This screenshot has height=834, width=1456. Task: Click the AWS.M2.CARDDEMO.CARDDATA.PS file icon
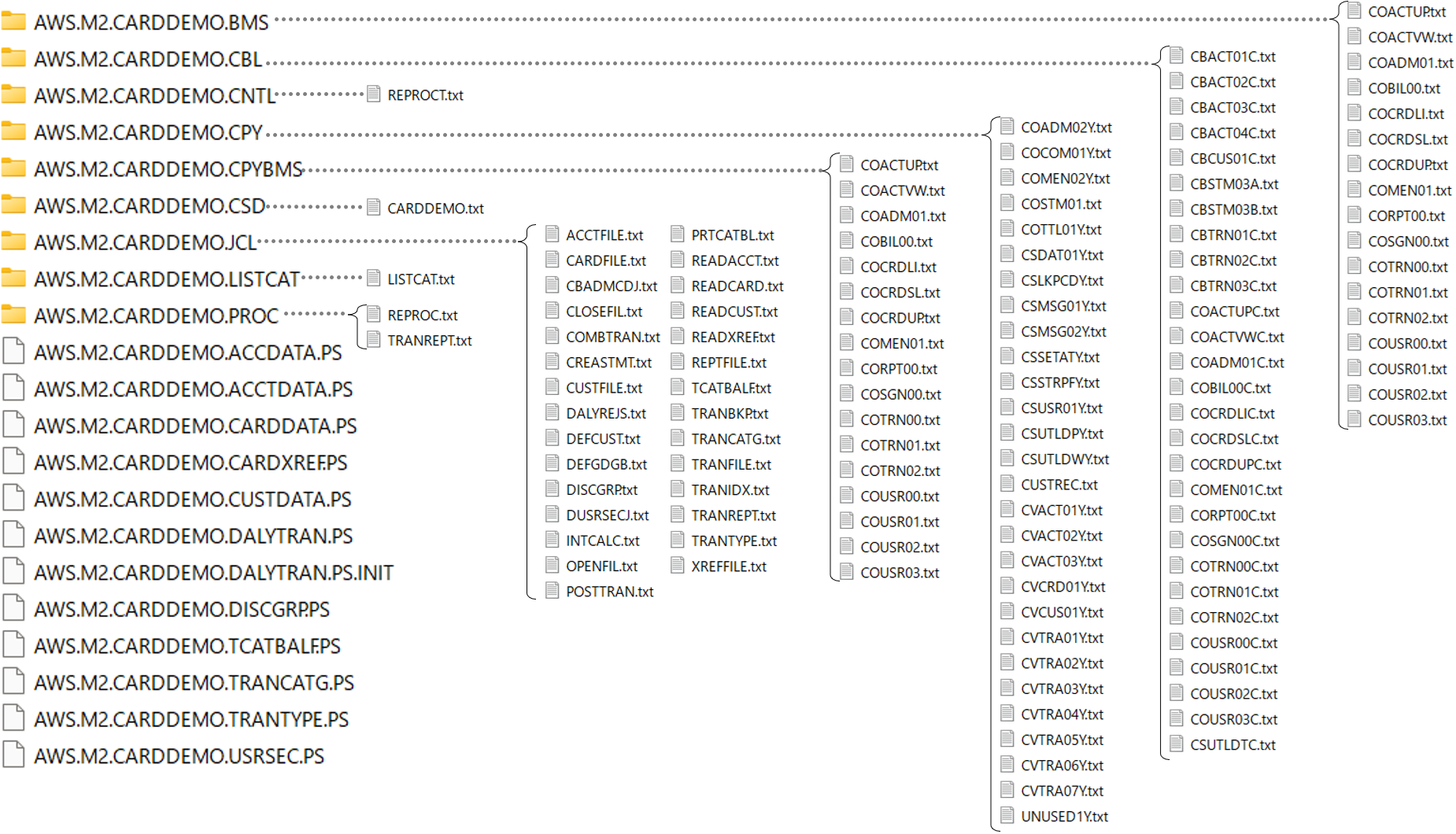13,425
